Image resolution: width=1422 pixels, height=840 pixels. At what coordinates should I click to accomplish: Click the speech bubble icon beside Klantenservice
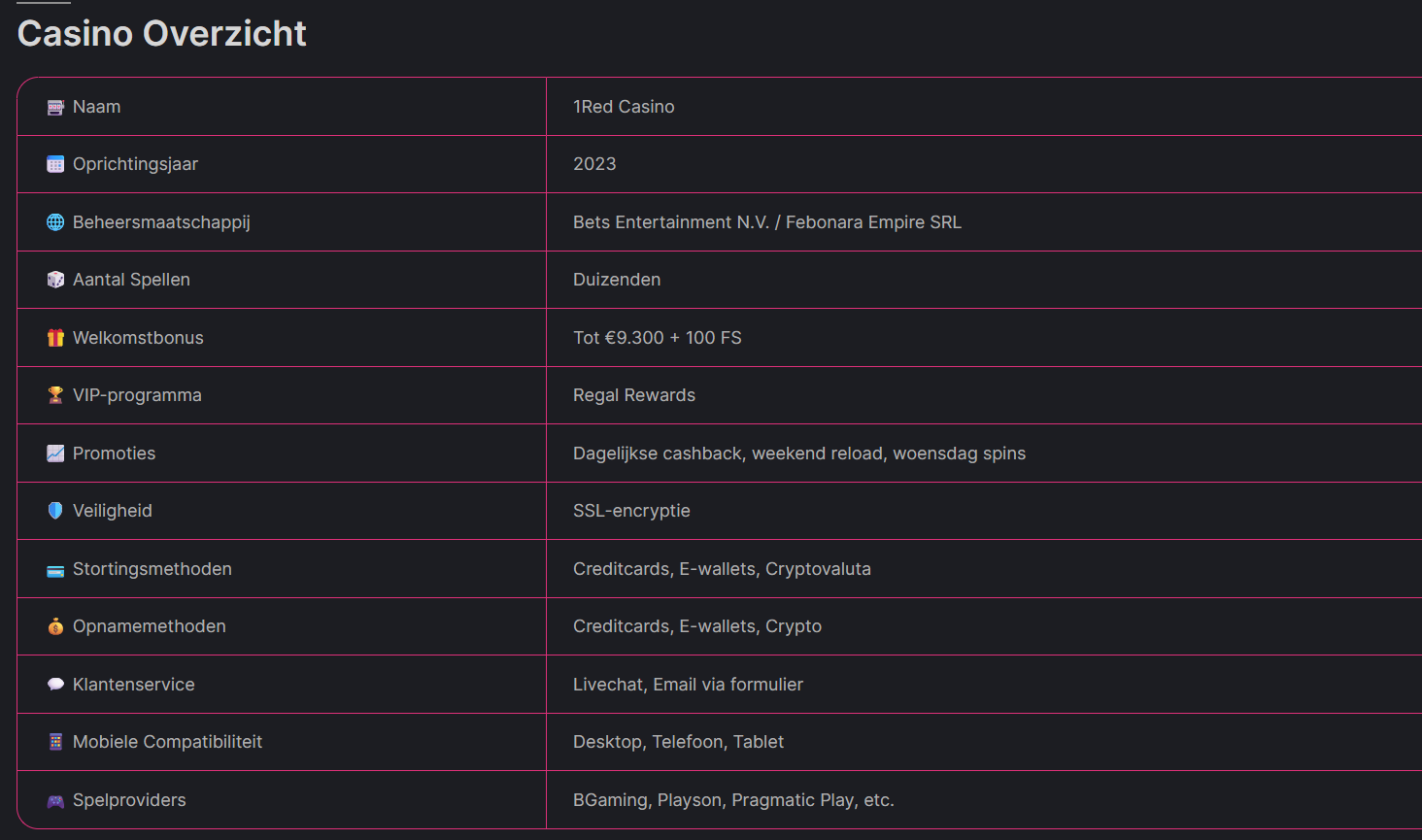tap(55, 685)
